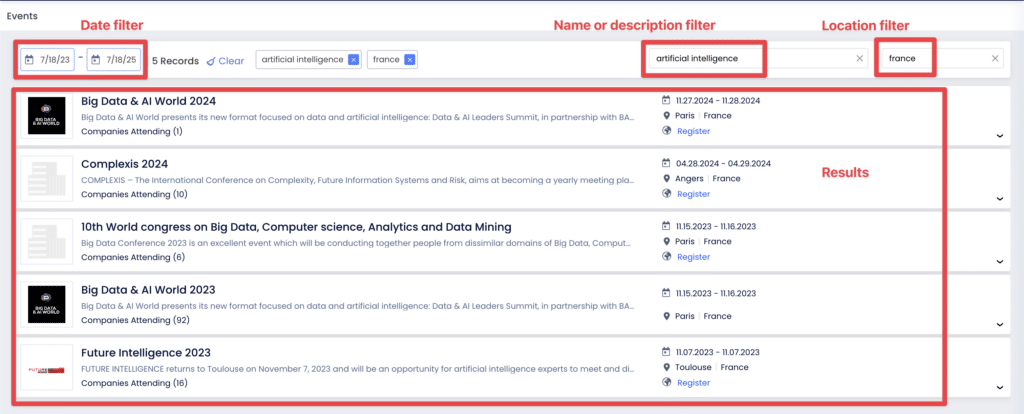Viewport: 1024px width, 414px height.
Task: Click the '5 Records' count text
Action: click(x=175, y=61)
